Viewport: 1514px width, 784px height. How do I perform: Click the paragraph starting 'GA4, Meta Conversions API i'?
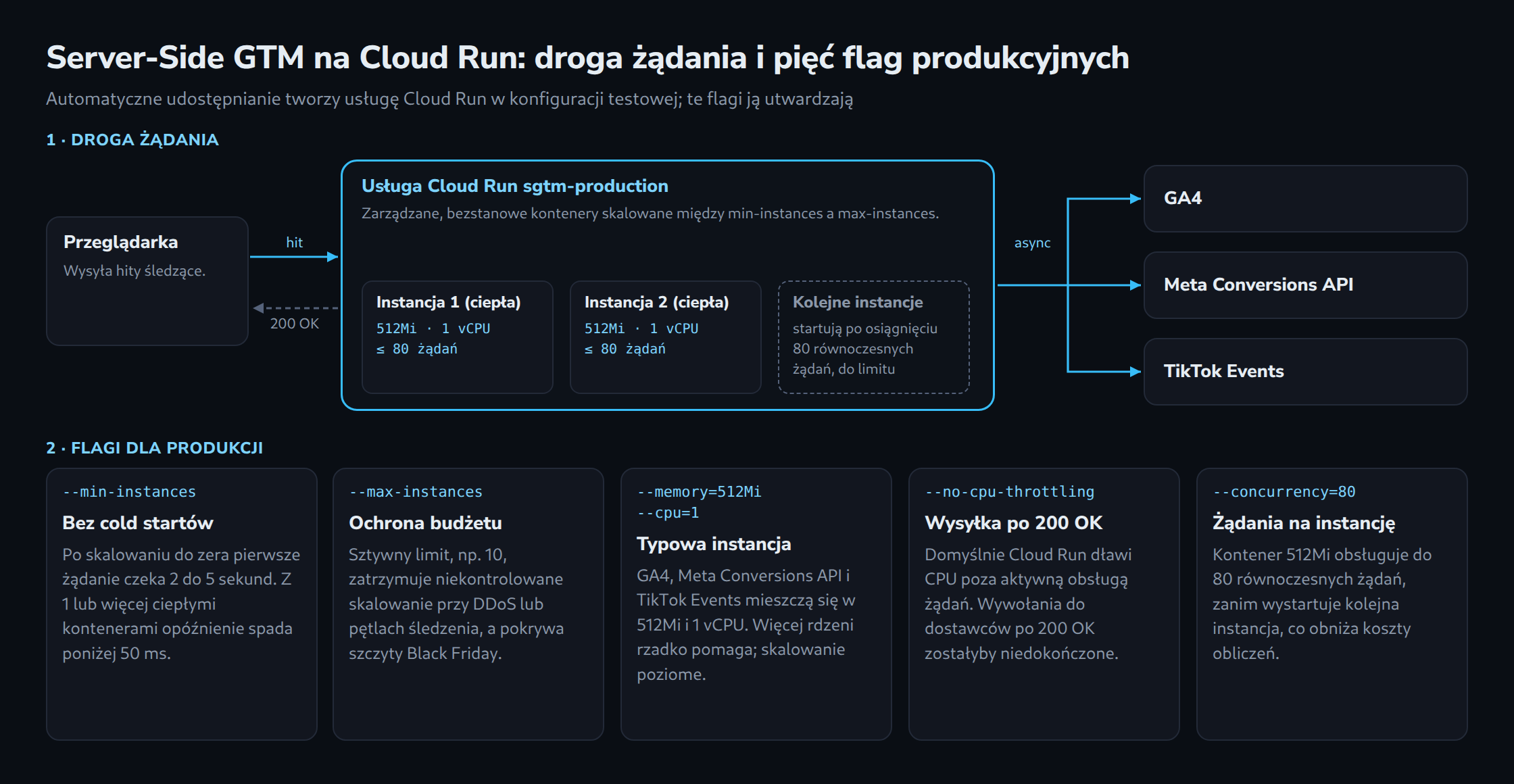[746, 624]
